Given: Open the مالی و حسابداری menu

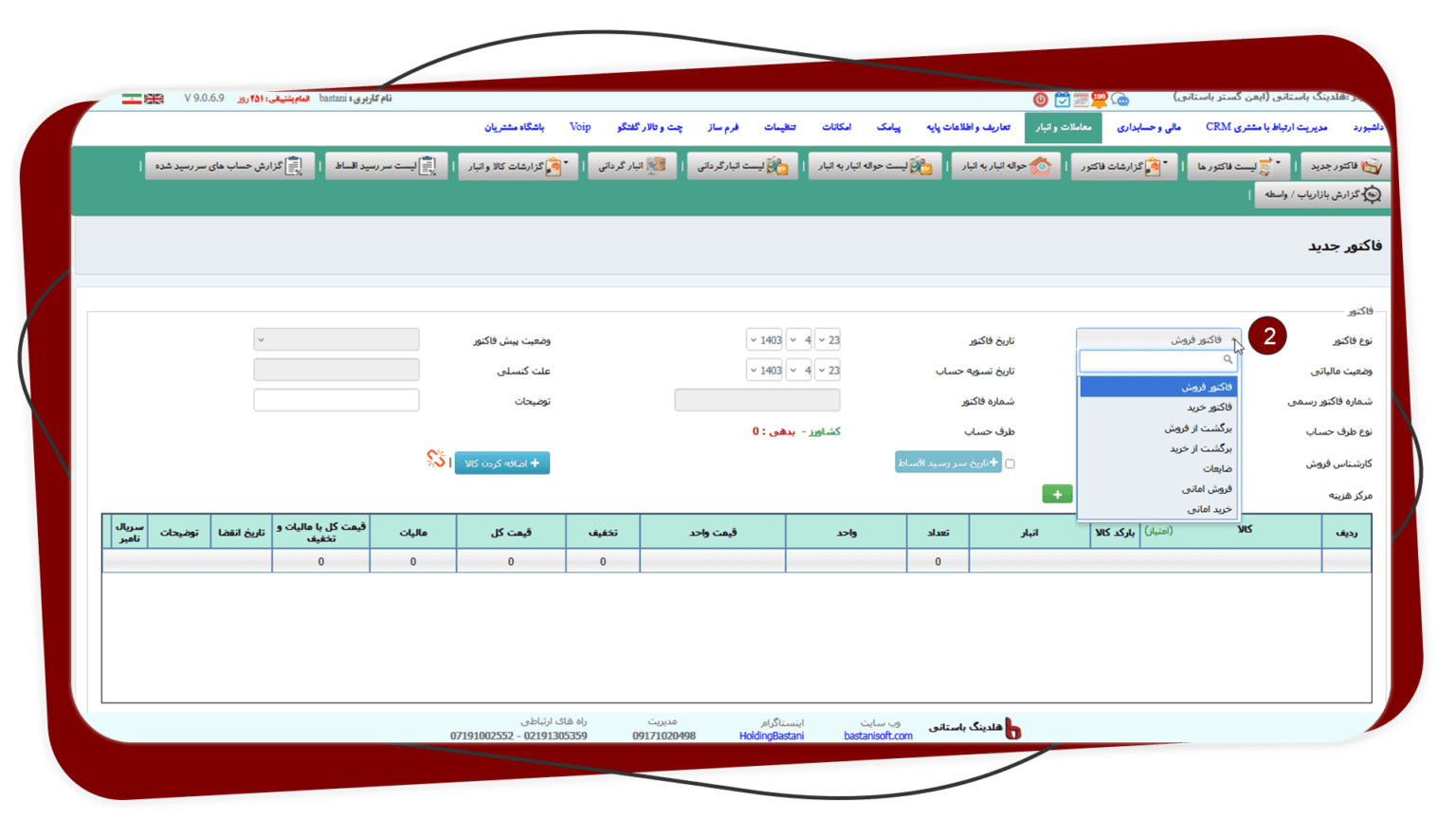Looking at the screenshot, I should 1149,127.
